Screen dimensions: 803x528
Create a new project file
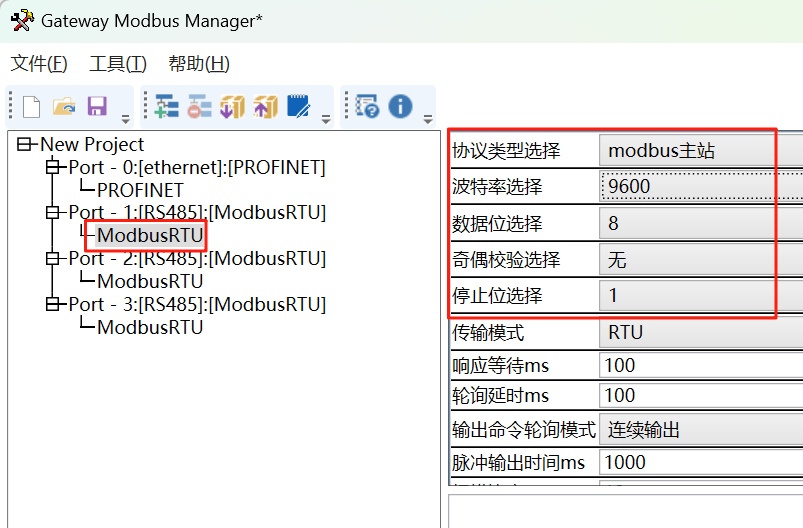coord(31,107)
